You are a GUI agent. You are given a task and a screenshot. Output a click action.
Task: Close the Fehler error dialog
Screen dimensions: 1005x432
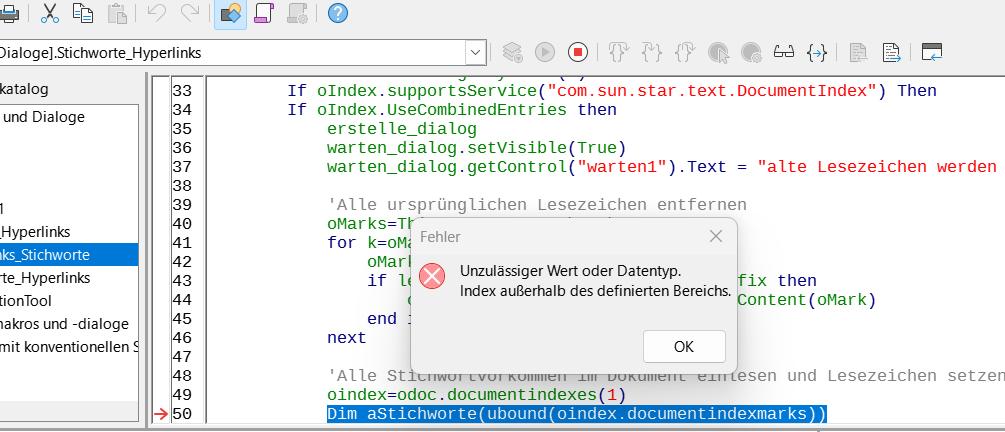click(715, 237)
